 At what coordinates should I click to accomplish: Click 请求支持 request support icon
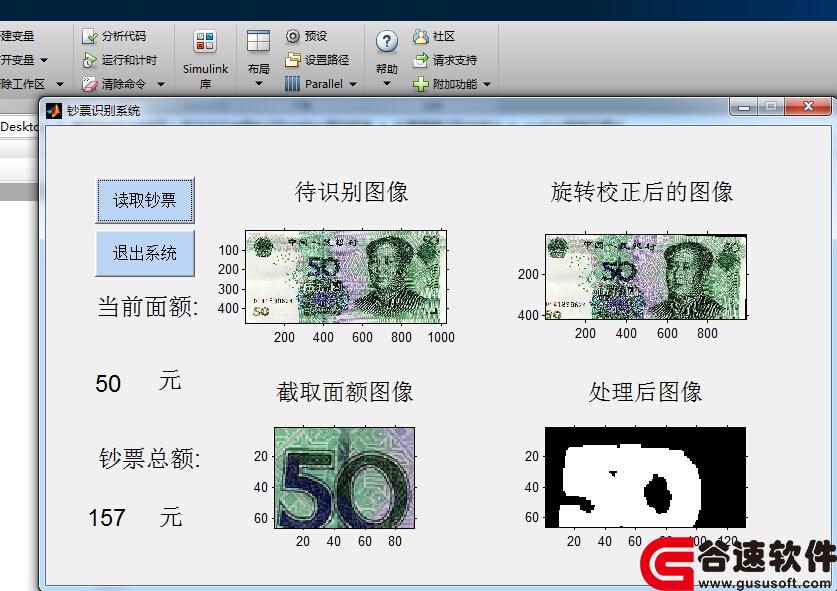point(421,60)
